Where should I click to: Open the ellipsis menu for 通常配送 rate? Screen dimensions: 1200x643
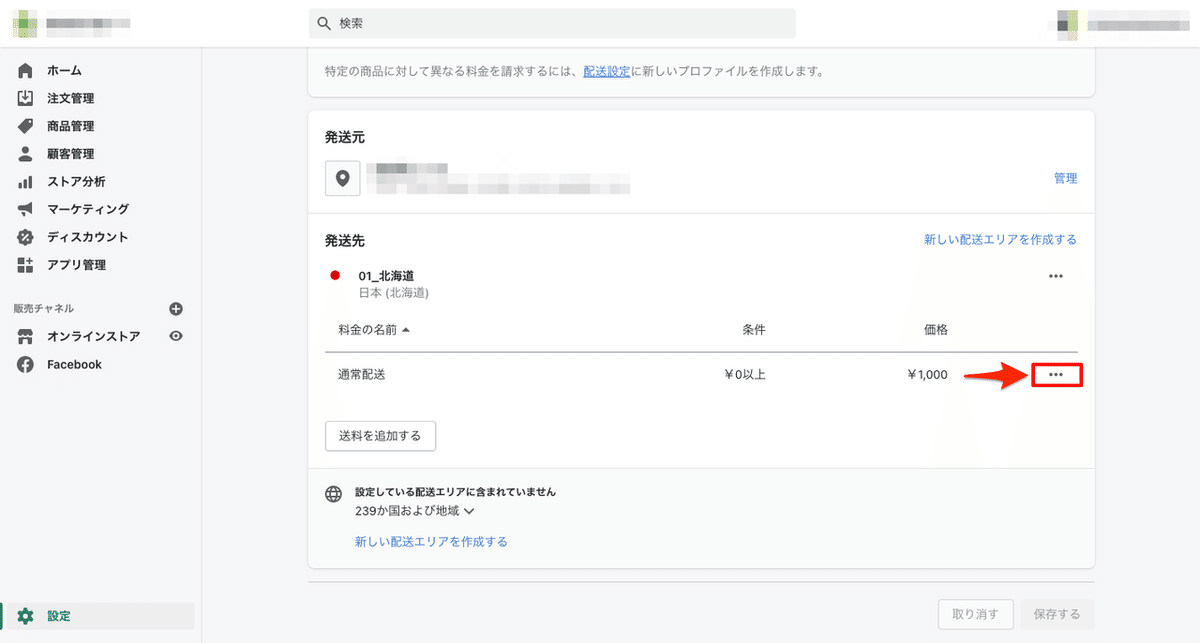(1056, 375)
